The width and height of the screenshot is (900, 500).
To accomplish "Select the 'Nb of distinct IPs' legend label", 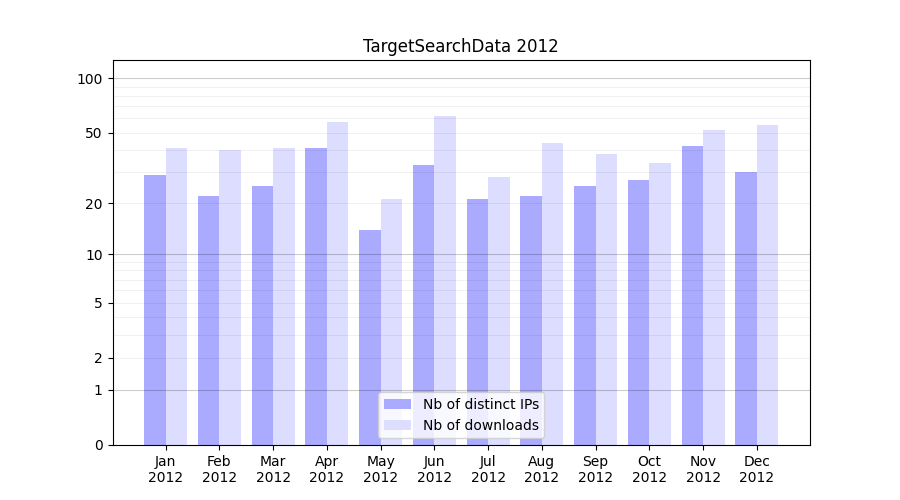I will coord(480,404).
